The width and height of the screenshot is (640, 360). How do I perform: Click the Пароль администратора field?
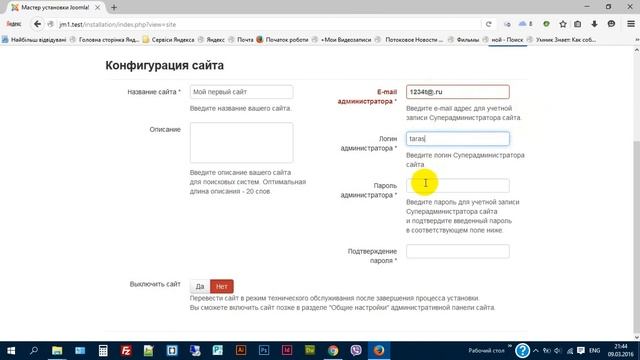(458, 186)
